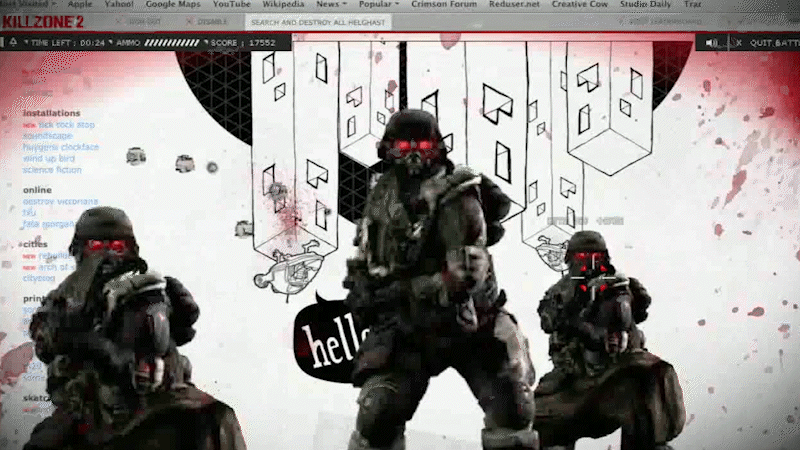800x450 pixels.
Task: Click the Killzone 2 logo
Action: (x=43, y=22)
